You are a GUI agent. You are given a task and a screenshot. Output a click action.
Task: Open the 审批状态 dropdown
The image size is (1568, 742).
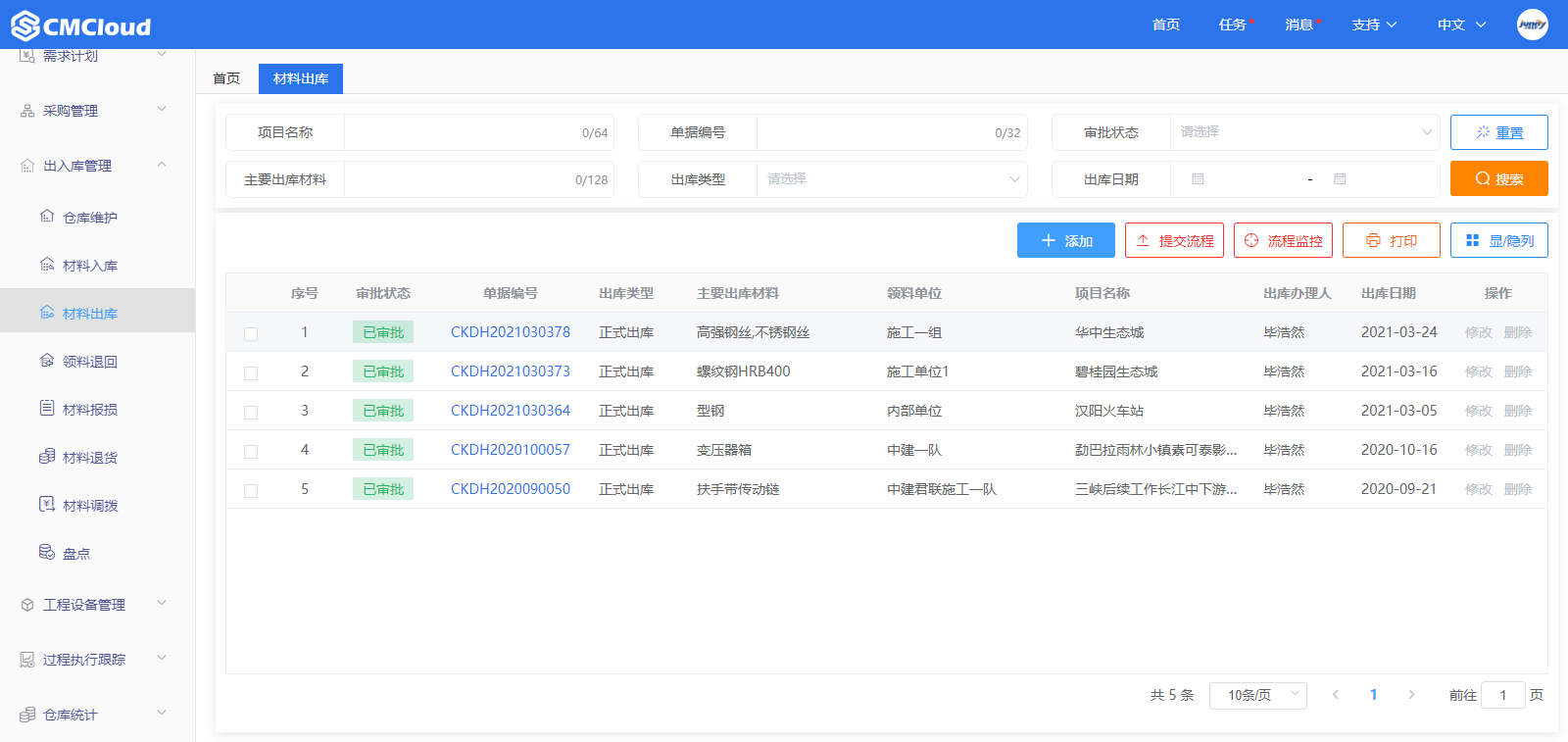coord(1304,132)
